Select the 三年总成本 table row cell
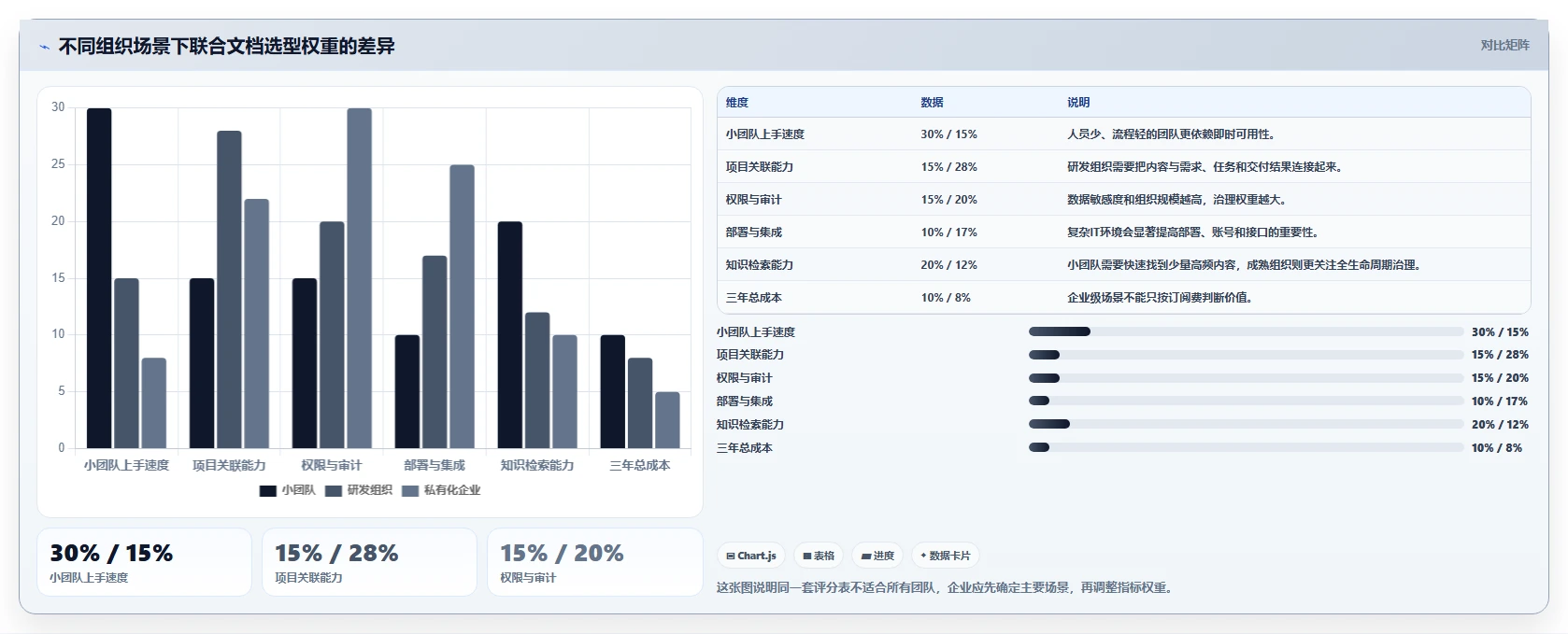The height and width of the screenshot is (634, 1568). pyautogui.click(x=754, y=298)
